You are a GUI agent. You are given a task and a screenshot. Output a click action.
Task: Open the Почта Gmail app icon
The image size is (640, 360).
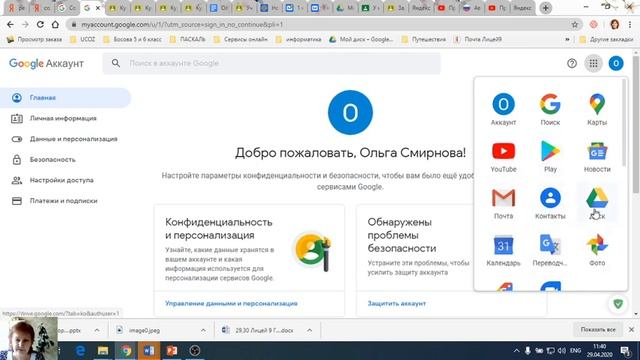(503, 203)
